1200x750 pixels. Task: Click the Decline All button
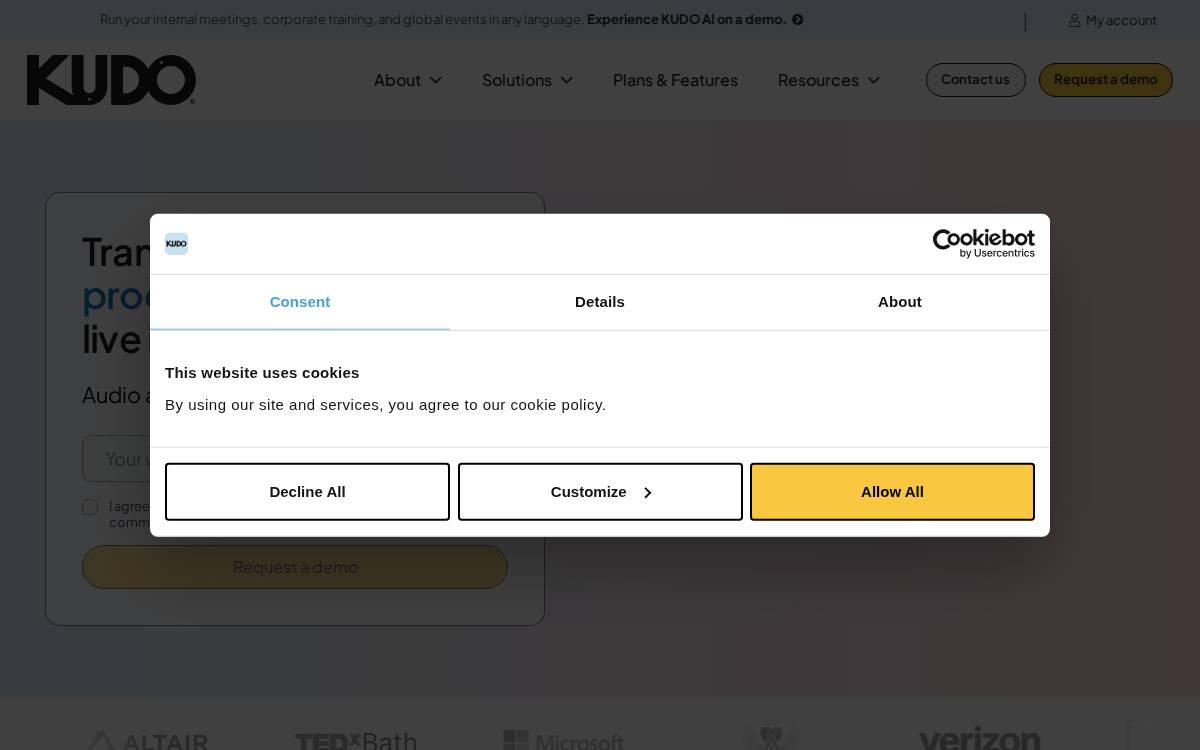click(x=307, y=492)
